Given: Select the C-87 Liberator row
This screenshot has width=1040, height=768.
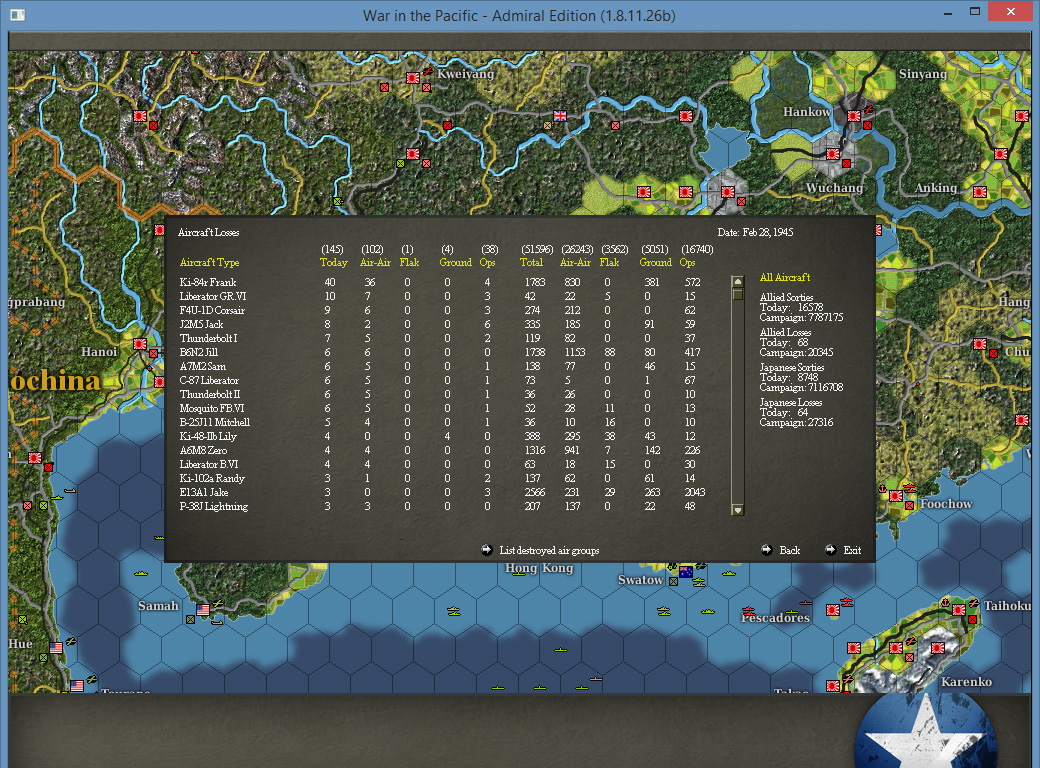Looking at the screenshot, I should [x=441, y=381].
